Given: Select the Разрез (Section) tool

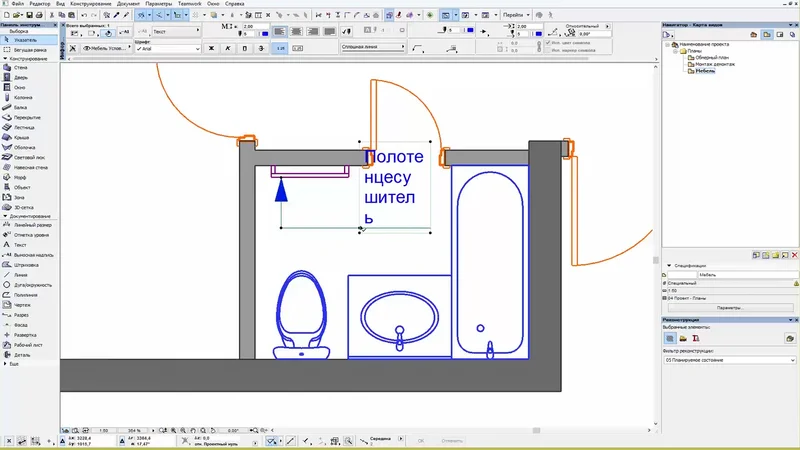Looking at the screenshot, I should pos(21,315).
